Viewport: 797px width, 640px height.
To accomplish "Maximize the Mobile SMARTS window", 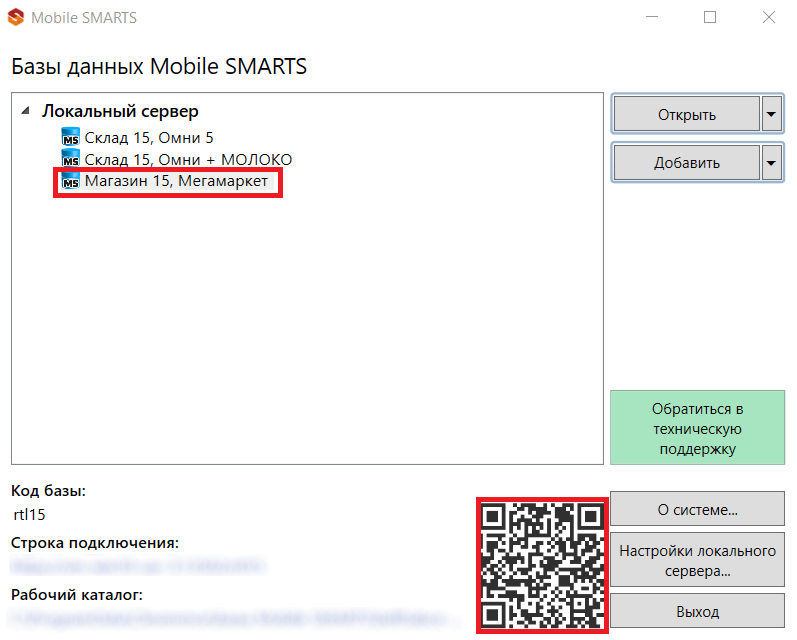I will (x=710, y=17).
